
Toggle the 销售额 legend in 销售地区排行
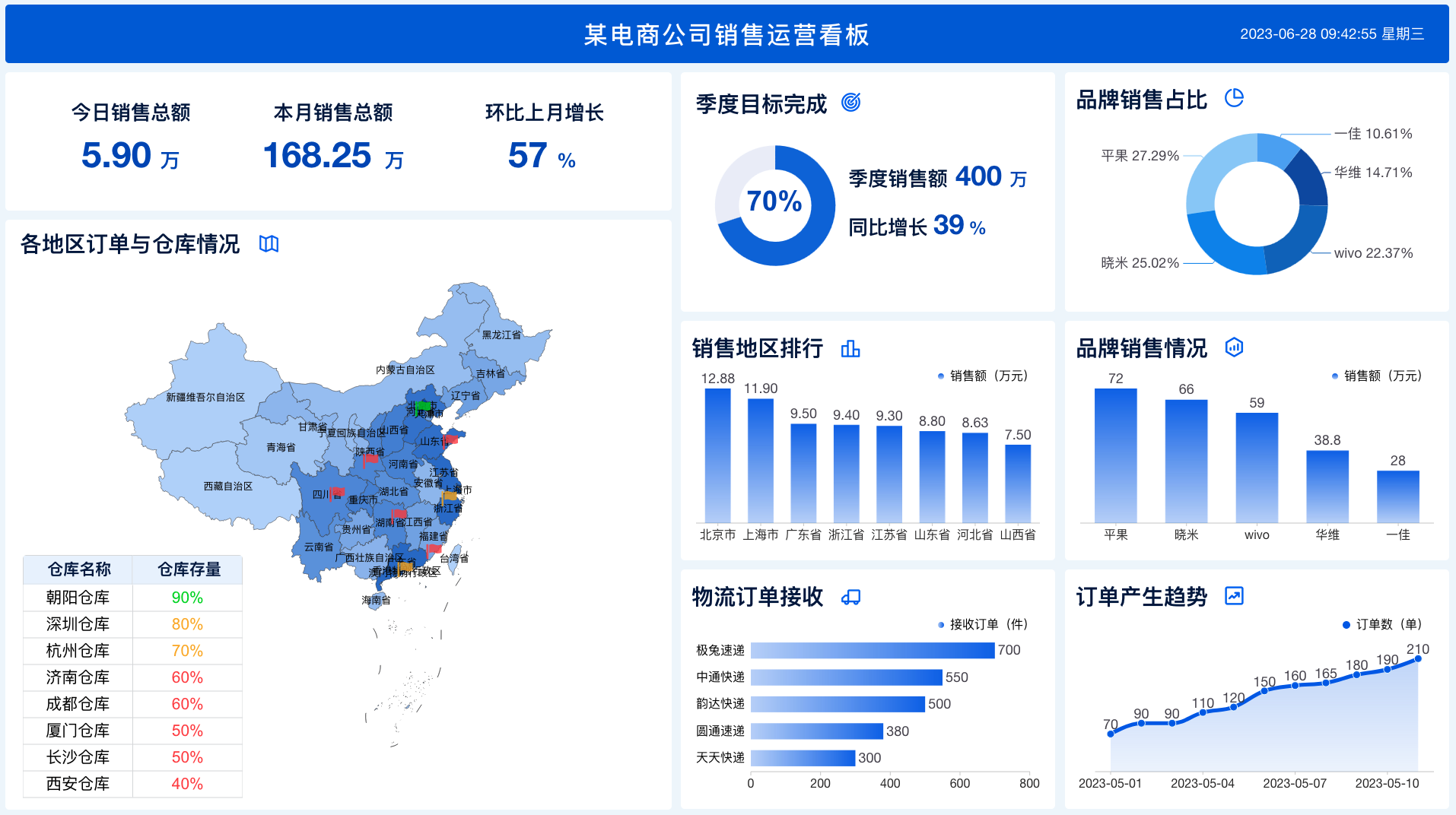(982, 376)
